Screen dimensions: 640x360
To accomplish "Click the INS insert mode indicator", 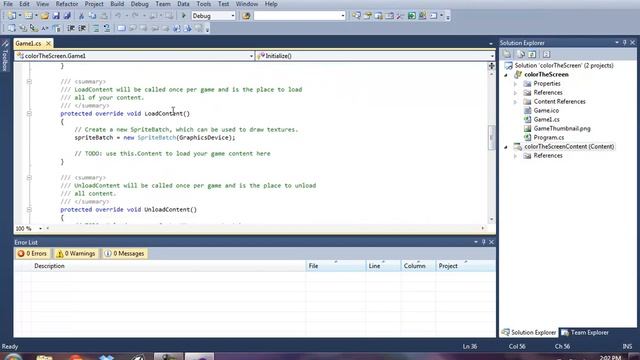I will pyautogui.click(x=627, y=347).
